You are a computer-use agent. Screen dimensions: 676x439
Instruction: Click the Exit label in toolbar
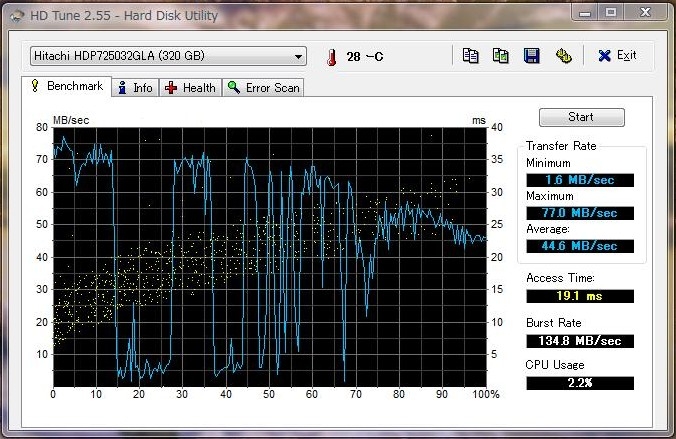(626, 56)
